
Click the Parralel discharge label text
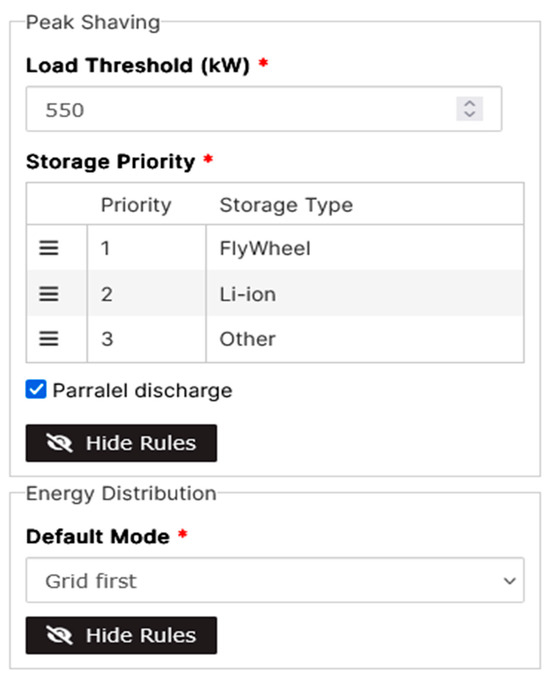pyautogui.click(x=142, y=390)
